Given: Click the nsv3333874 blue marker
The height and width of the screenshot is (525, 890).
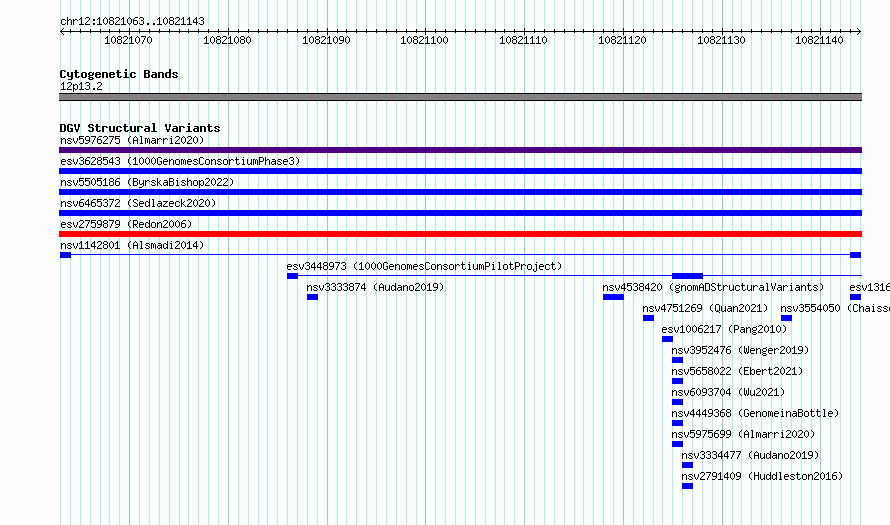Looking at the screenshot, I should (x=312, y=297).
